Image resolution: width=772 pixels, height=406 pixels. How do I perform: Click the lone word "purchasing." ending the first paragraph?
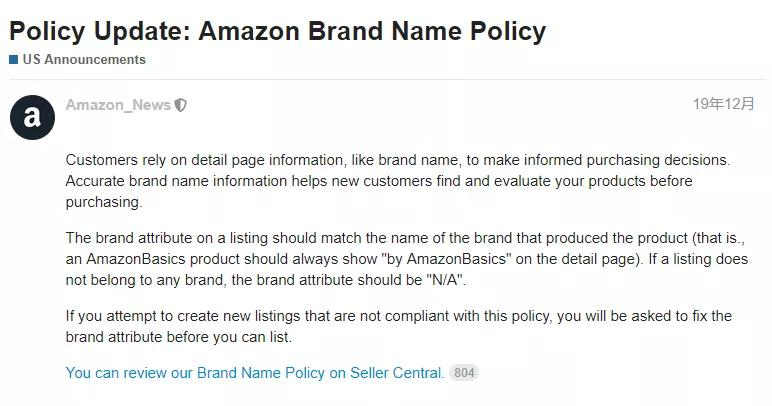(104, 202)
